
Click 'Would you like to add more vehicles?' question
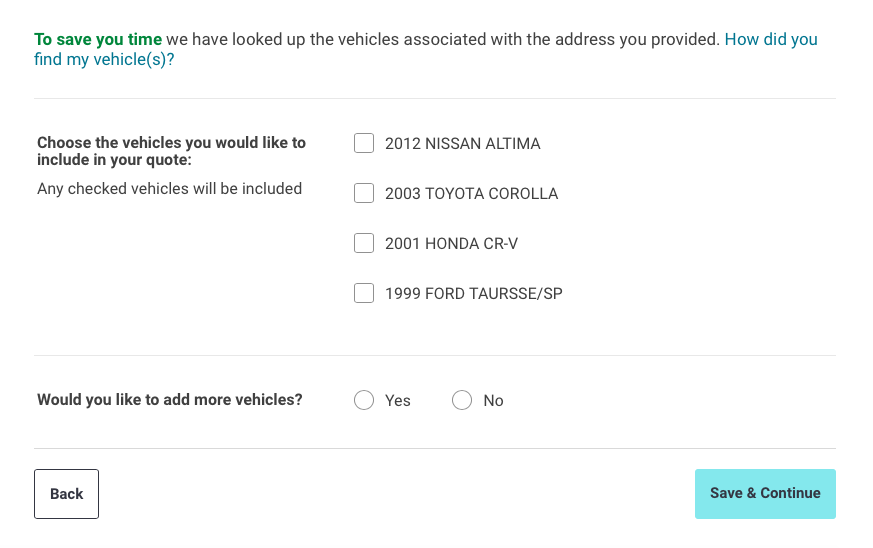coord(169,400)
